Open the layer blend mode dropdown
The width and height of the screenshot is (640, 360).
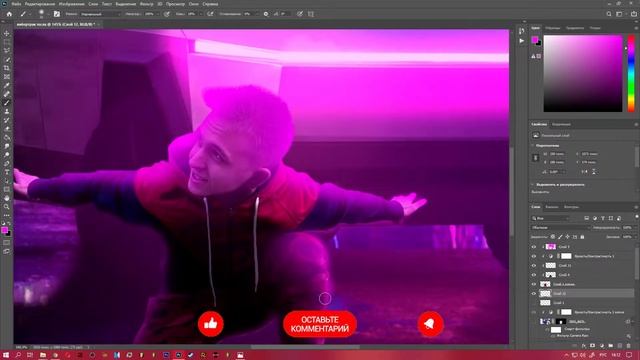click(x=561, y=227)
